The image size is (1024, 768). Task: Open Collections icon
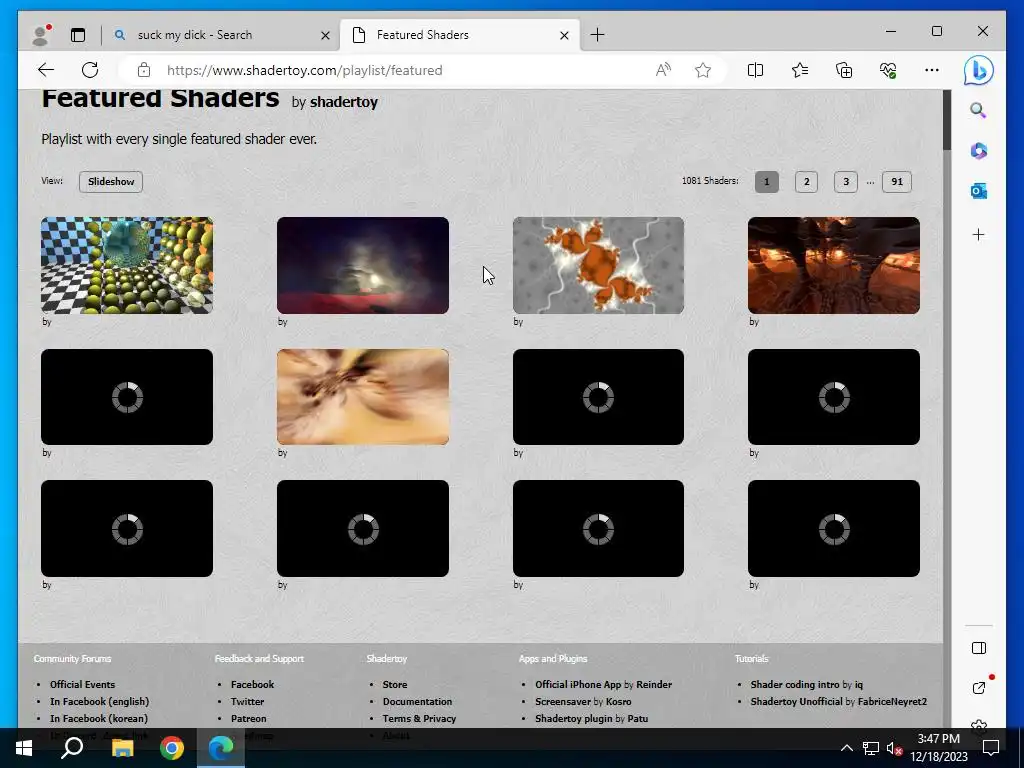pyautogui.click(x=844, y=70)
